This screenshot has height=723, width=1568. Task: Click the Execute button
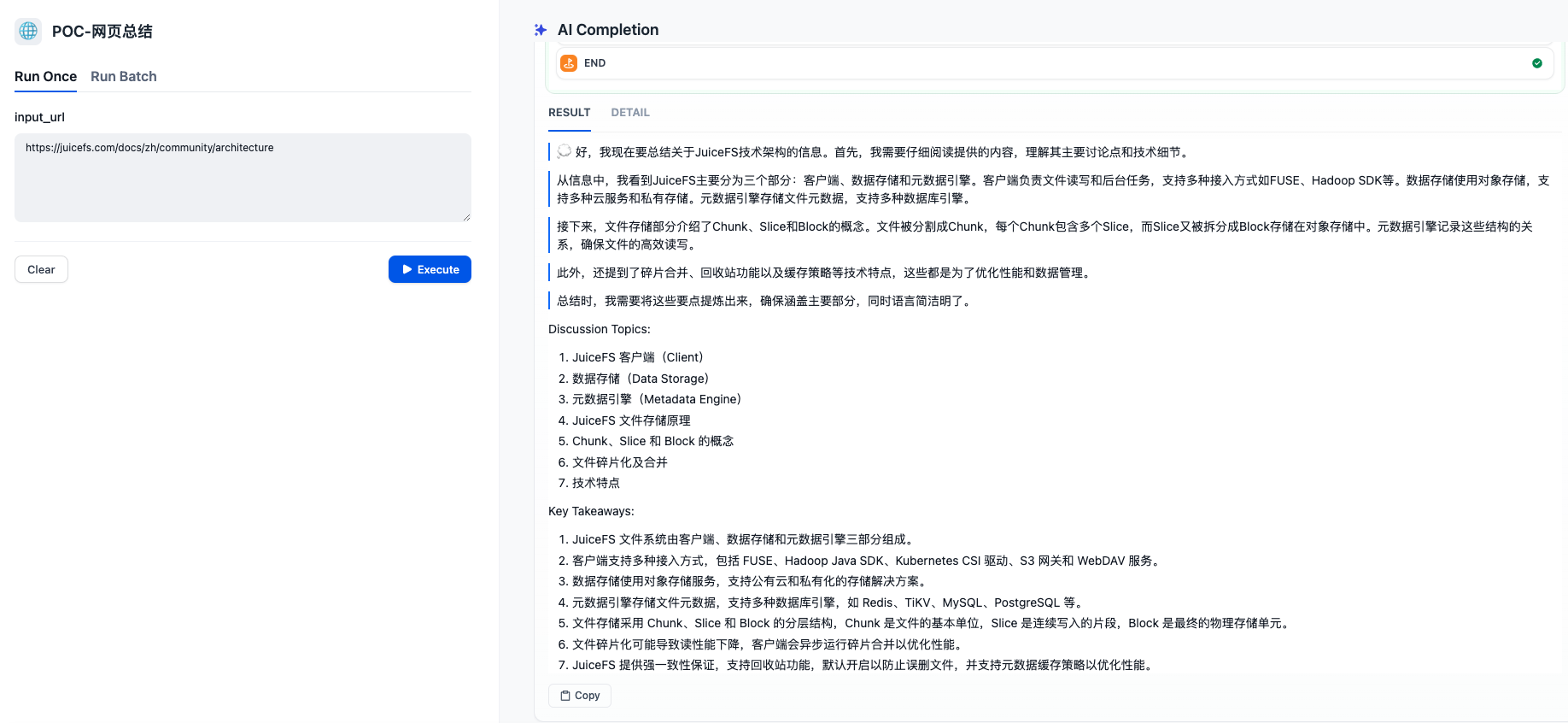(x=430, y=269)
